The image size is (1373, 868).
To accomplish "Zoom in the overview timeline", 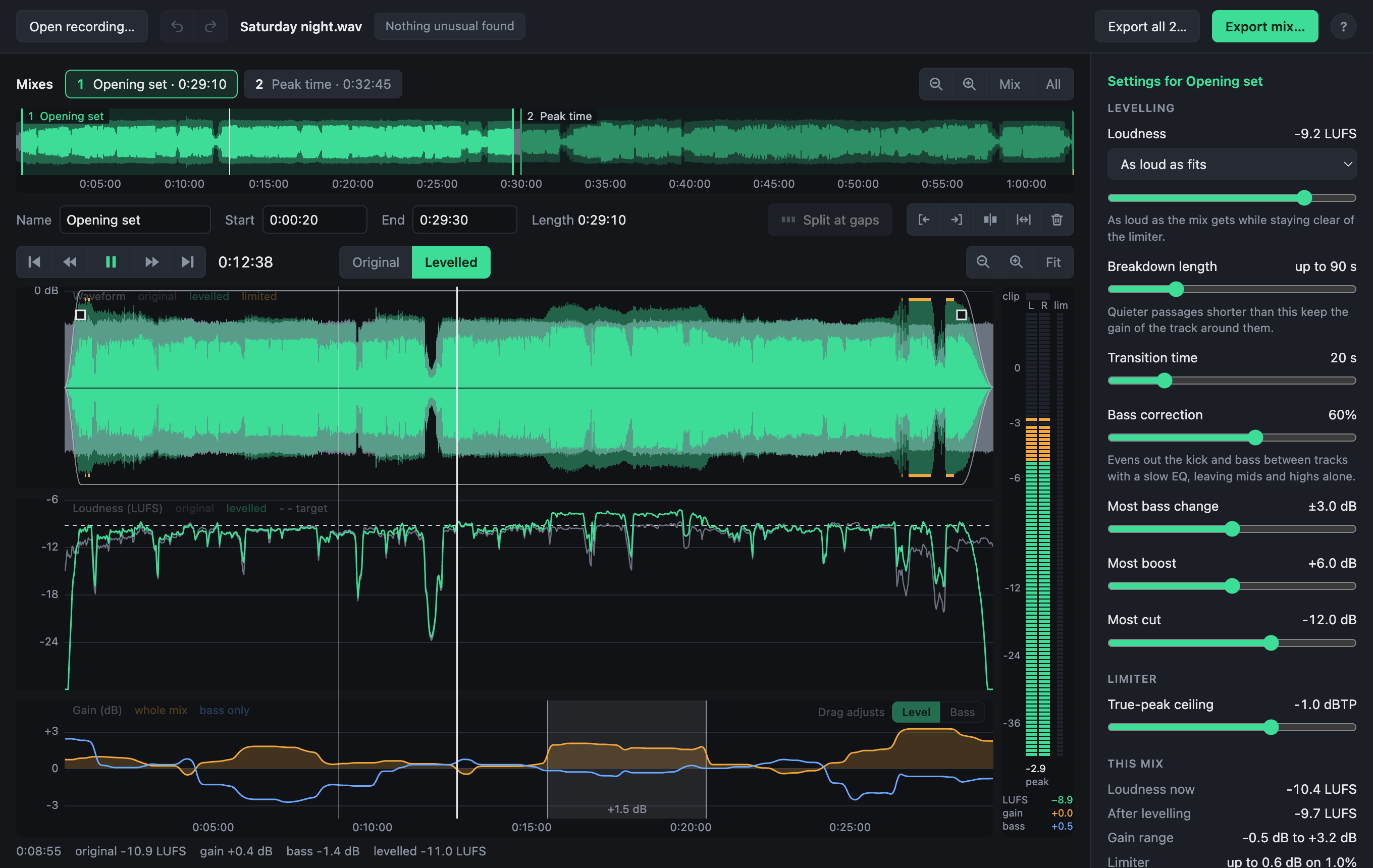I will pyautogui.click(x=969, y=84).
